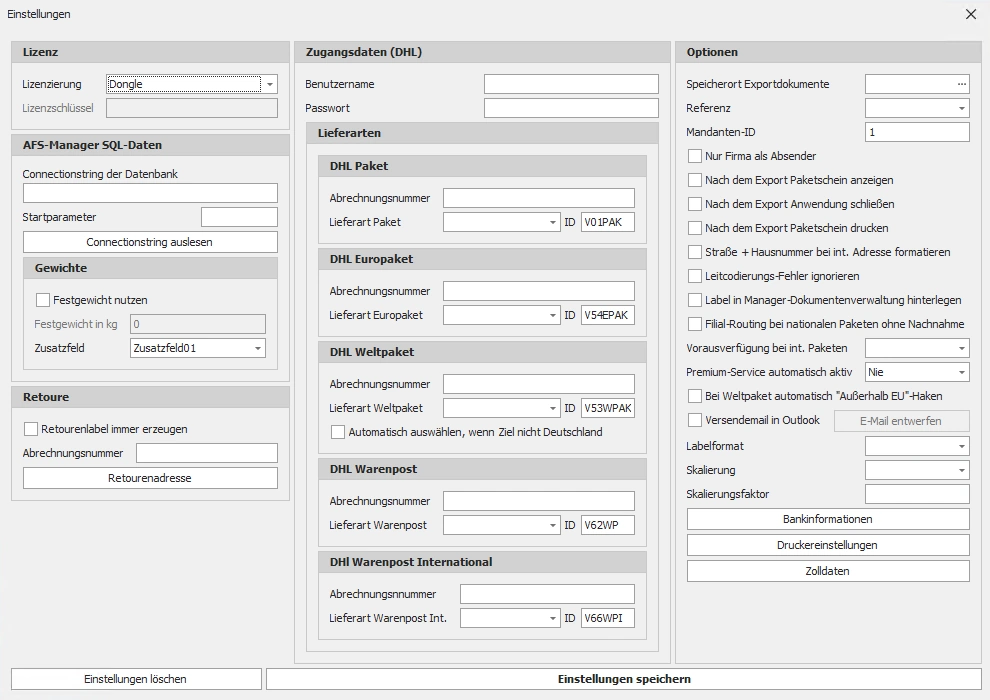990x700 pixels.
Task: Tick Retourenlabel immer erzeugen
Action: 31,429
